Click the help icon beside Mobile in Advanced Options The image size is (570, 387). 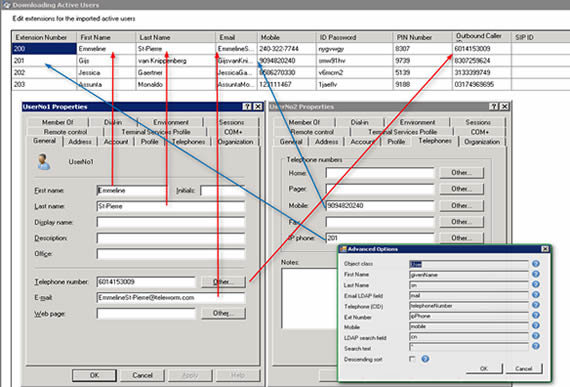pyautogui.click(x=536, y=326)
